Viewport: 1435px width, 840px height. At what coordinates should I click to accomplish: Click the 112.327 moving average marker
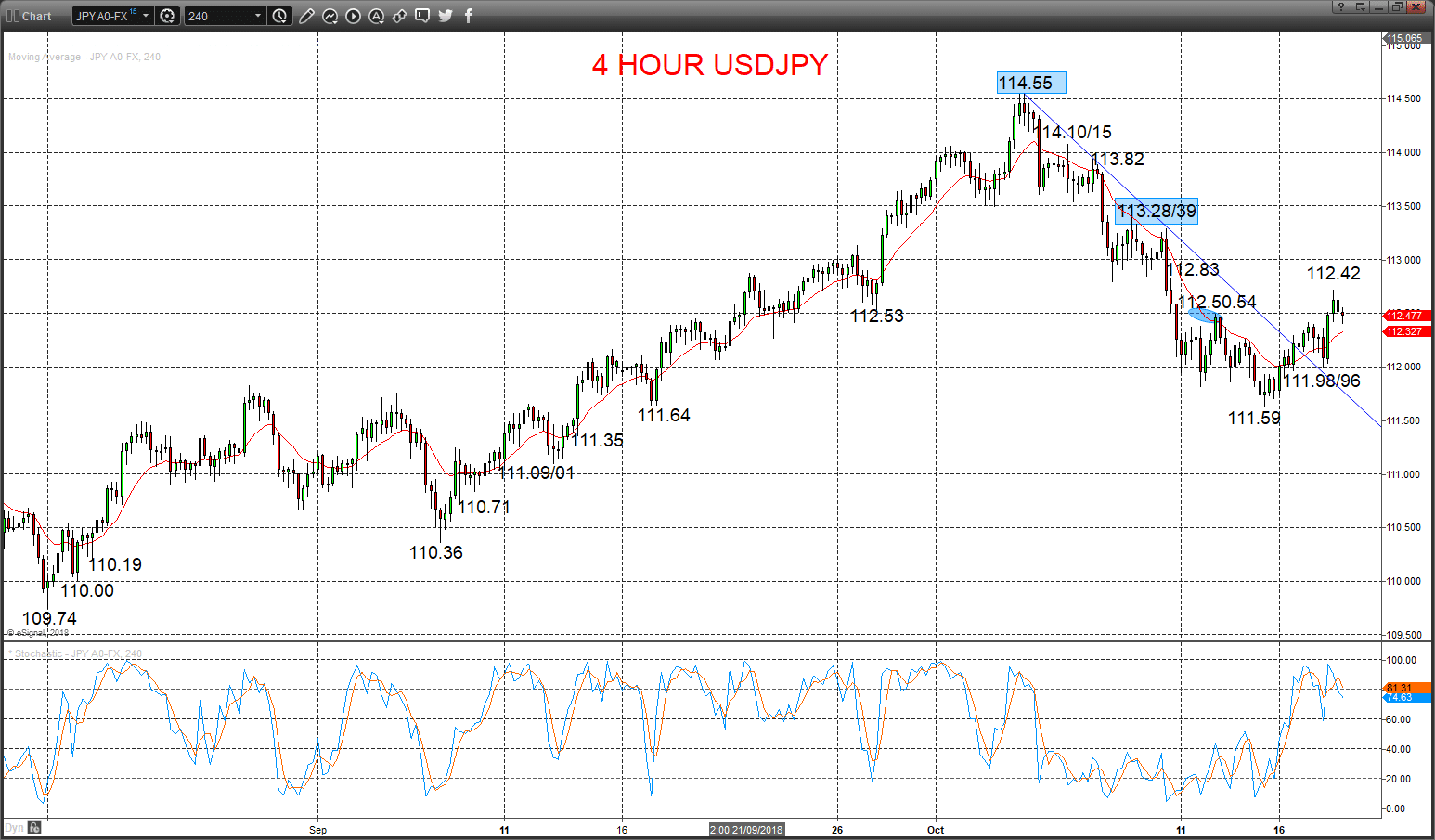click(1407, 331)
